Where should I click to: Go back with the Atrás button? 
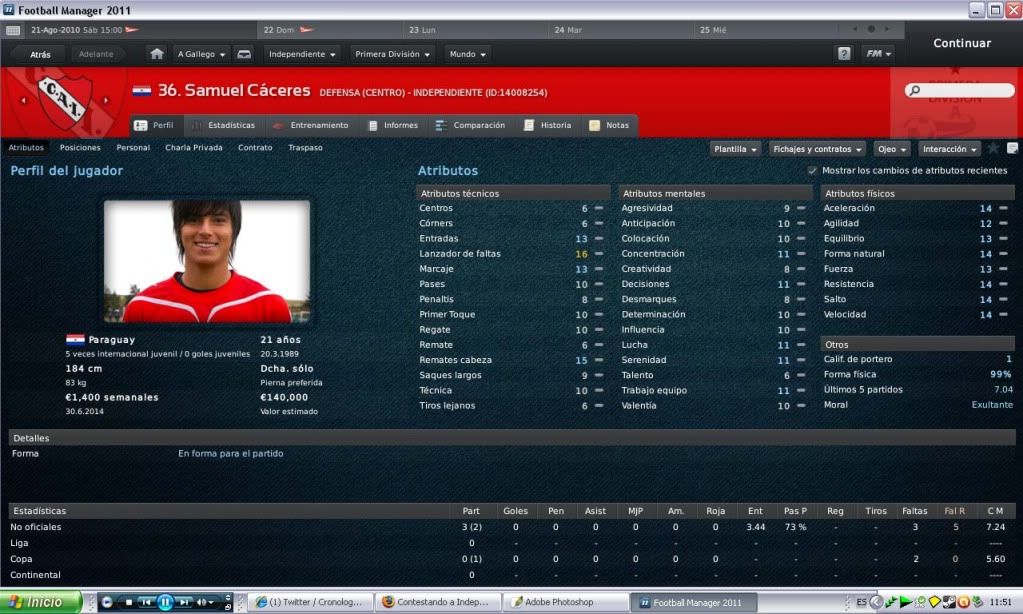click(40, 54)
